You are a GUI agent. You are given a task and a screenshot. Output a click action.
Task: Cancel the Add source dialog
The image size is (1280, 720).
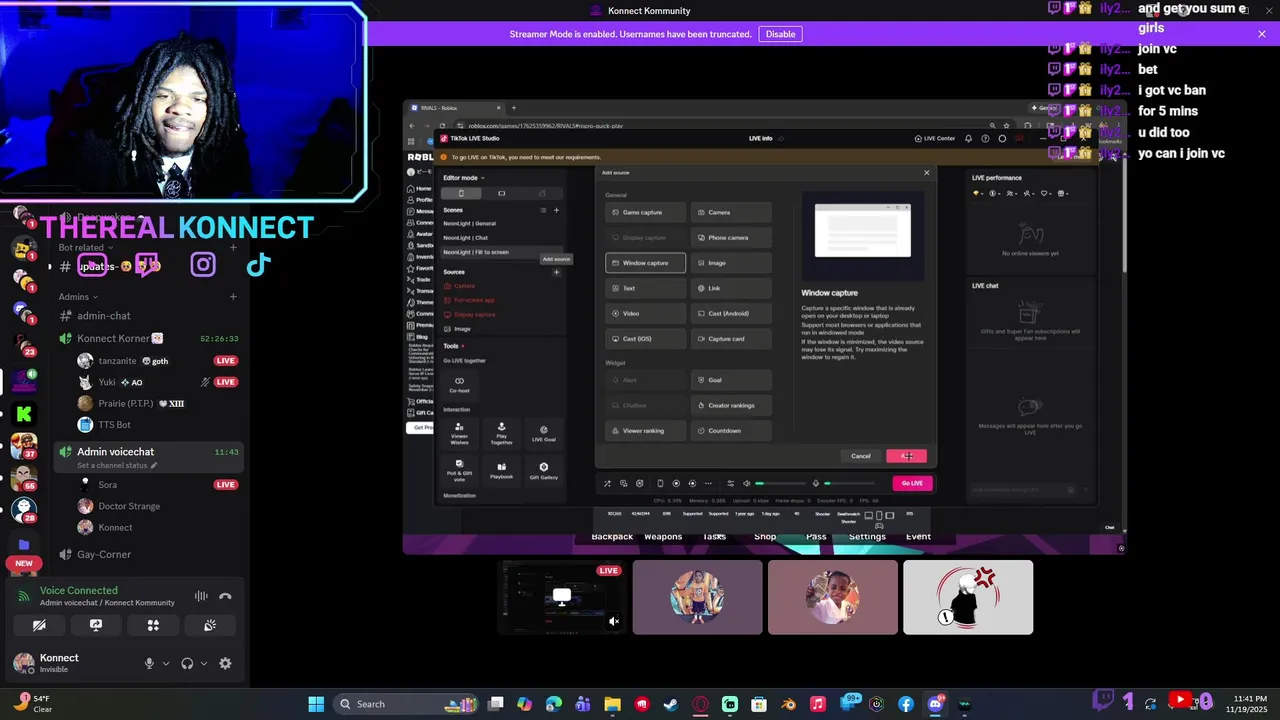click(861, 456)
